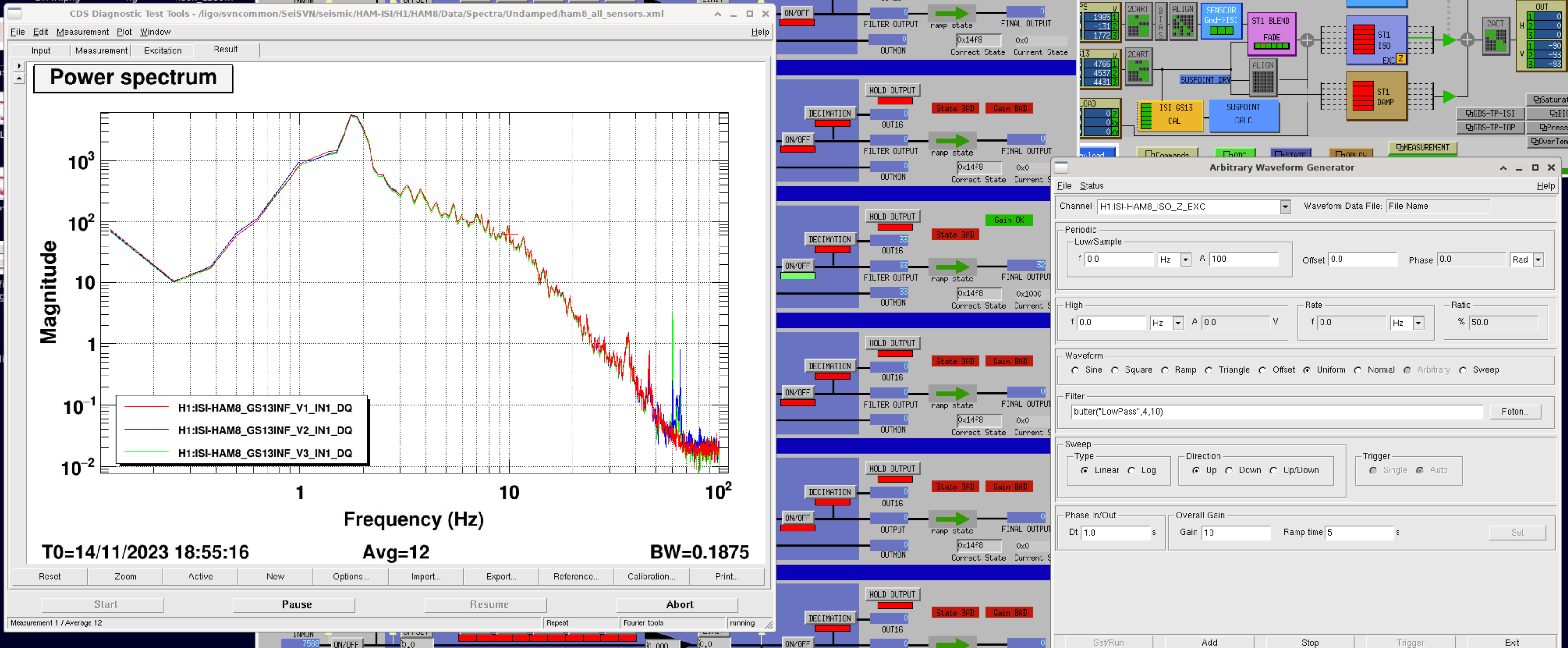Image resolution: width=1568 pixels, height=648 pixels.
Task: Choose Log sweep type
Action: tap(1132, 470)
